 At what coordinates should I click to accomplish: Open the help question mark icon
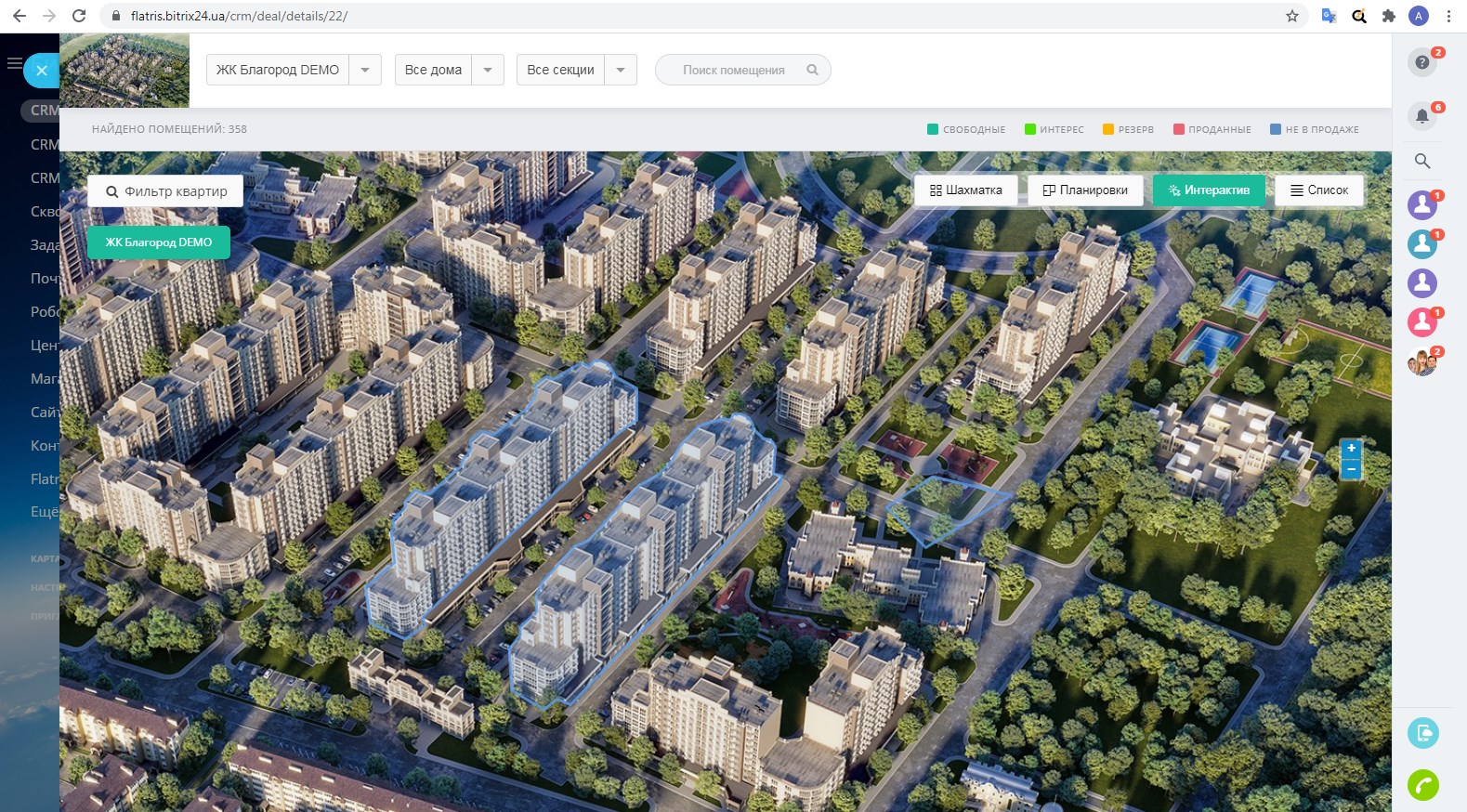(1421, 62)
